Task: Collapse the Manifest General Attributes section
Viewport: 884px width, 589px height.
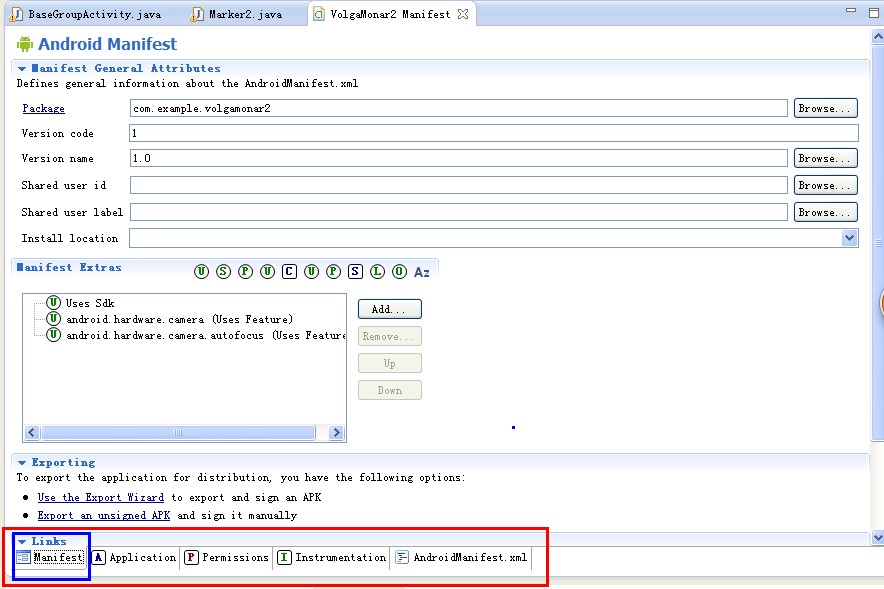Action: (22, 69)
